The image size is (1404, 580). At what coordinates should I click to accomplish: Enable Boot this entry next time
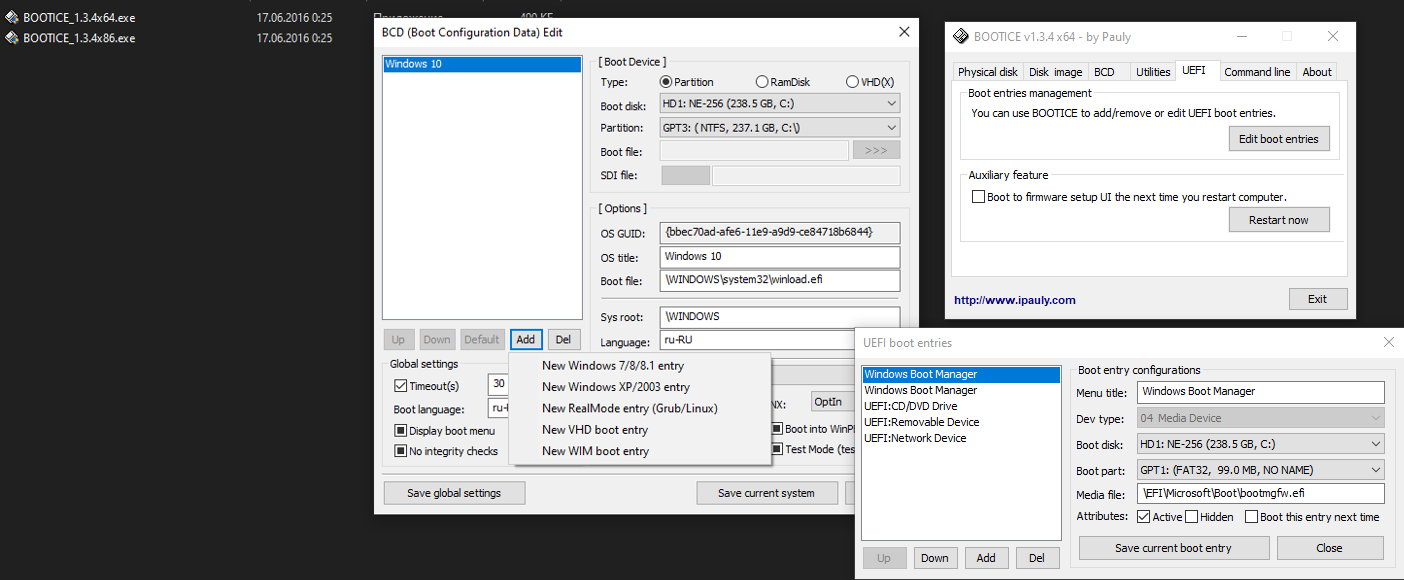click(1251, 517)
